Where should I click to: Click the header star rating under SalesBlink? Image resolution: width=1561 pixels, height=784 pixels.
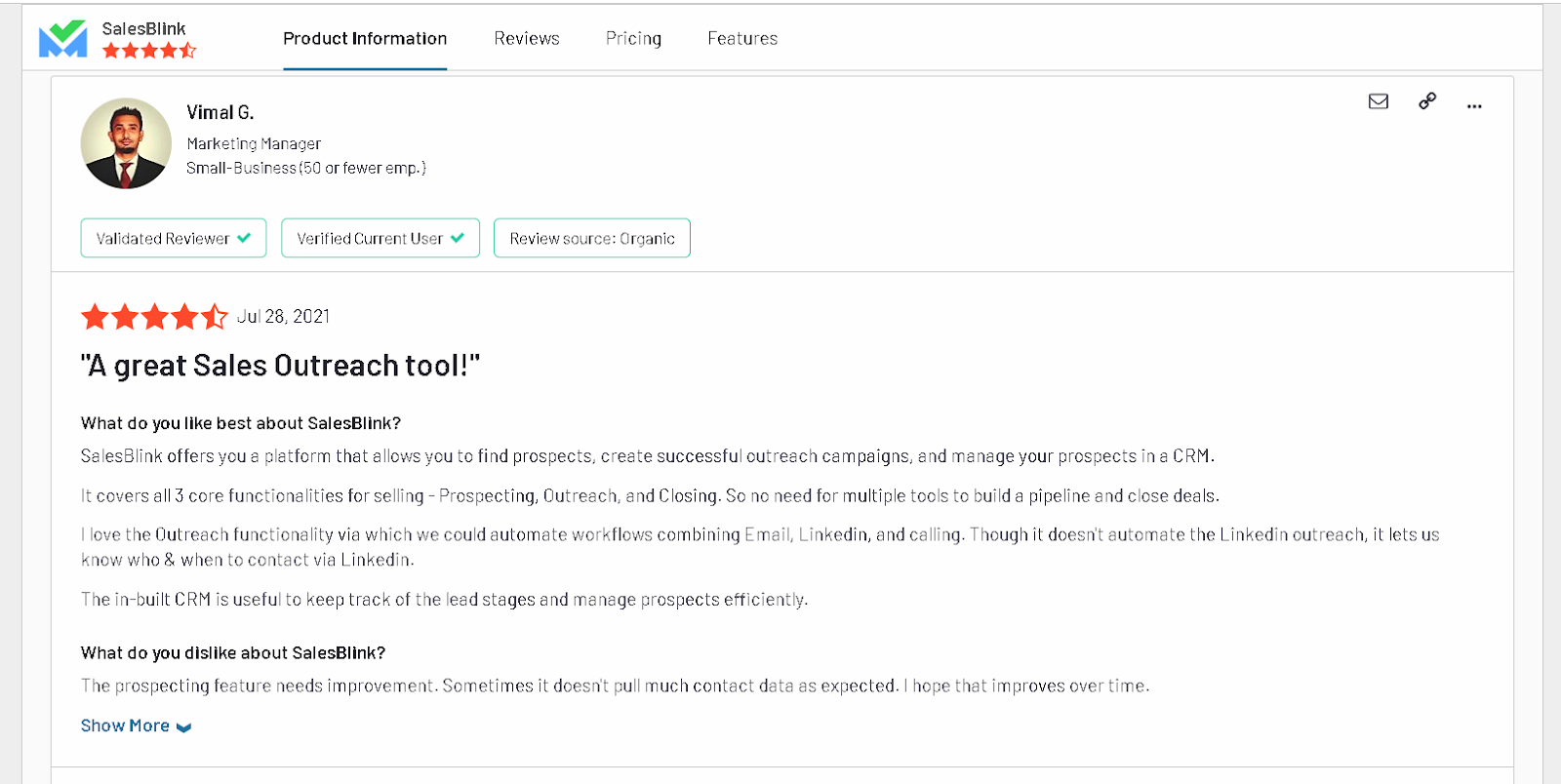[x=149, y=50]
